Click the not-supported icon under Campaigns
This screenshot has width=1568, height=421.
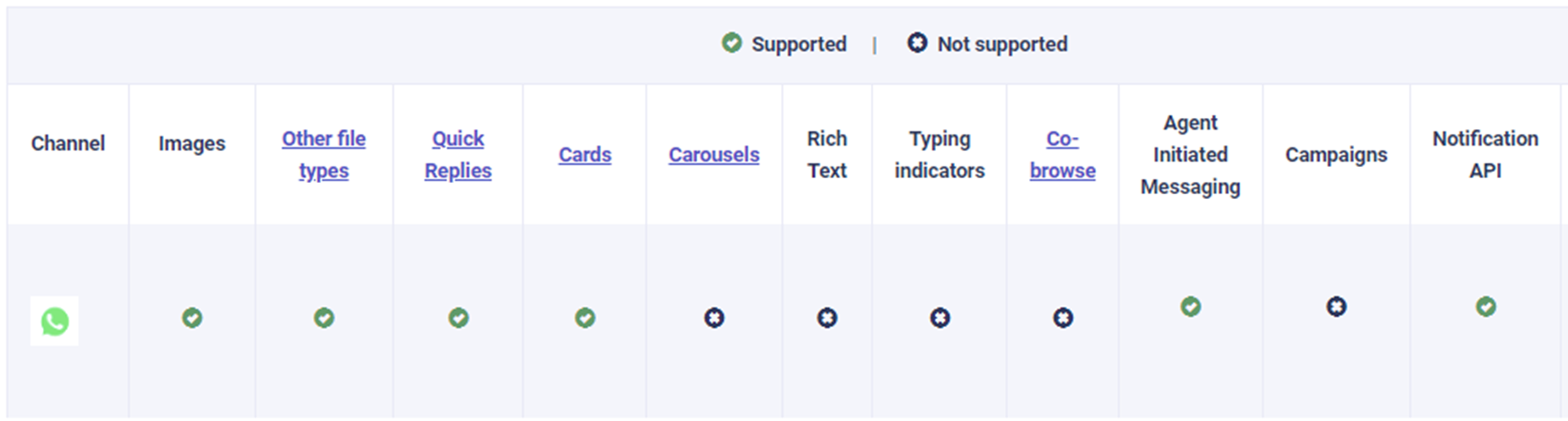click(x=1336, y=306)
